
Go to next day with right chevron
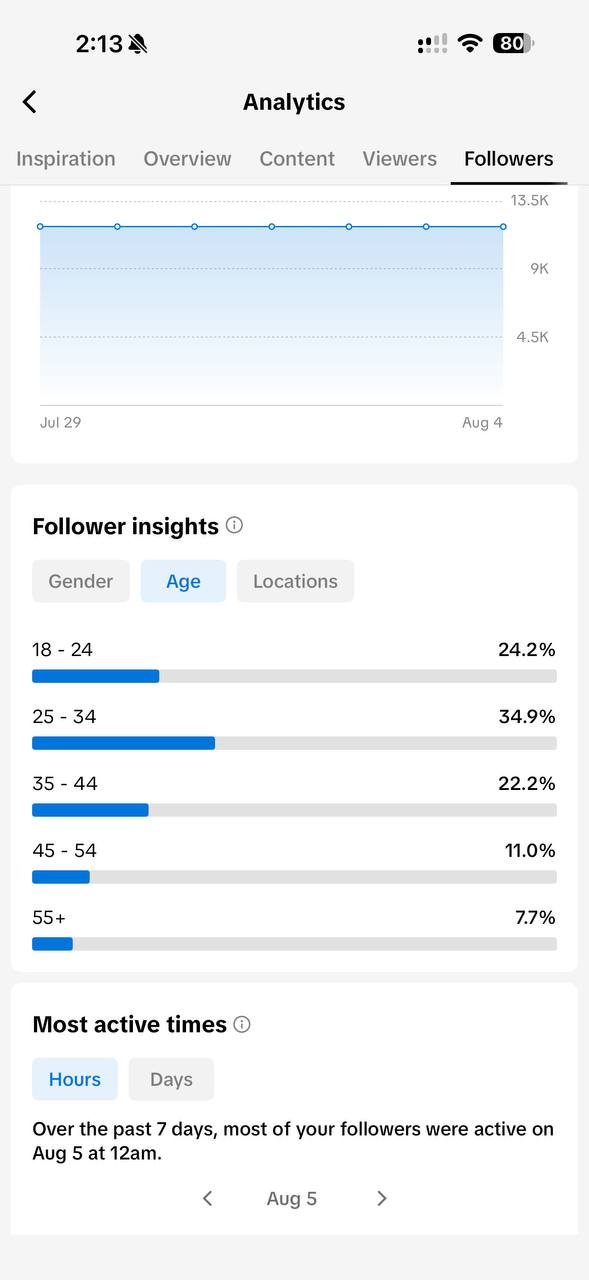click(x=381, y=1198)
